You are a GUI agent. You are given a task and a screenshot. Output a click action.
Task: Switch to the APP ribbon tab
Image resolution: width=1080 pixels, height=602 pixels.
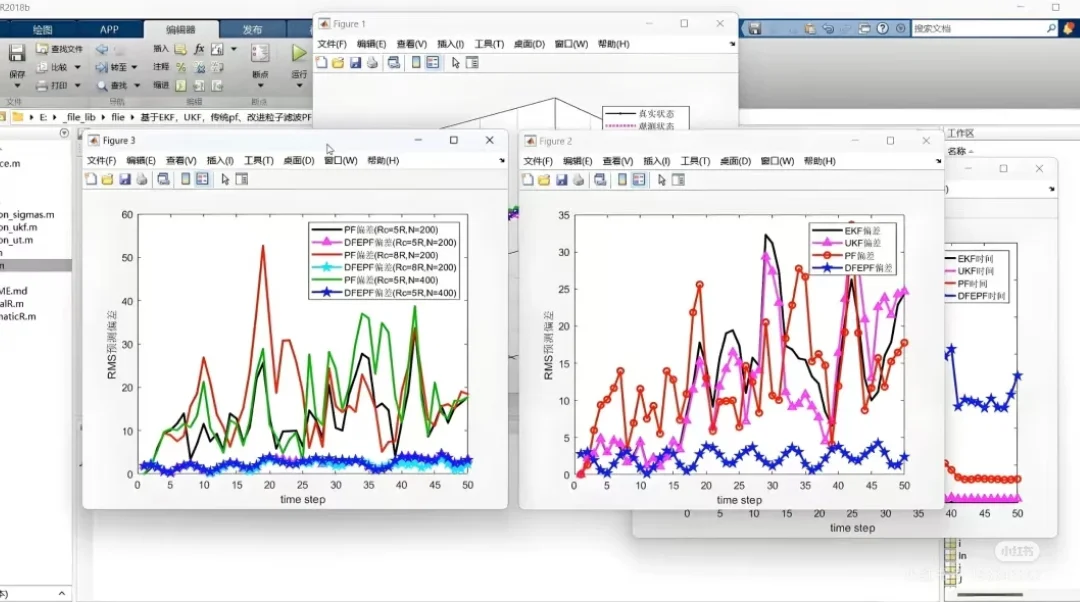(x=109, y=30)
